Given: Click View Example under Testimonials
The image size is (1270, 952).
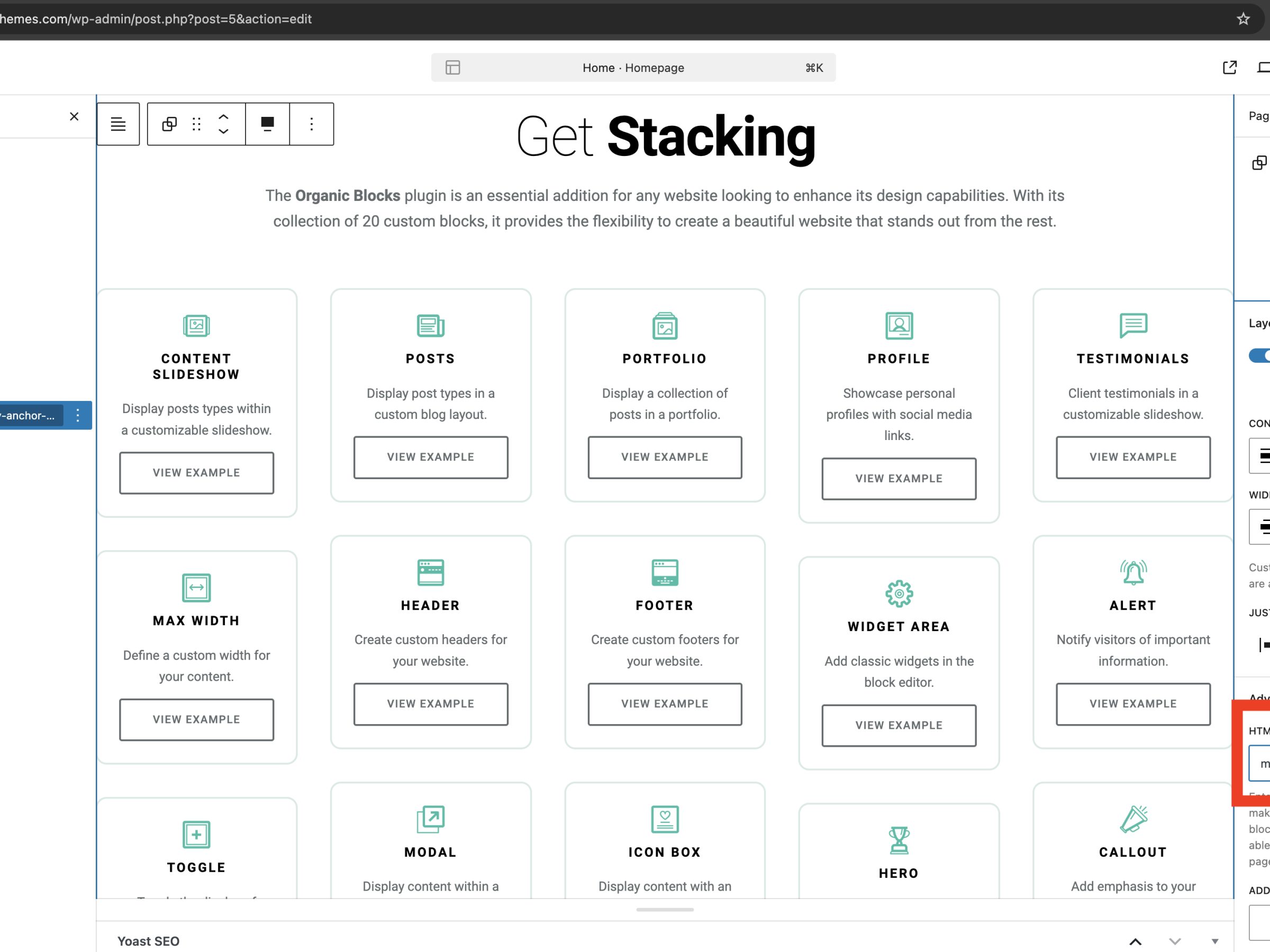Looking at the screenshot, I should 1133,457.
